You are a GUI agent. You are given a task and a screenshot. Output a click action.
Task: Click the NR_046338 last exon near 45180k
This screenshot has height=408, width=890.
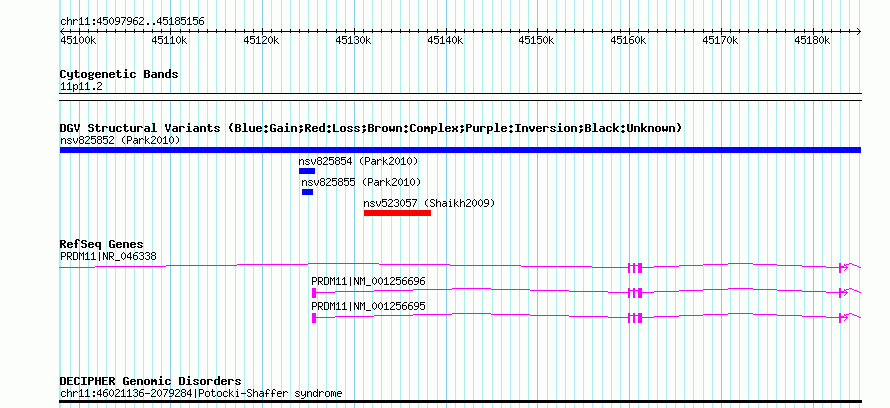point(841,268)
